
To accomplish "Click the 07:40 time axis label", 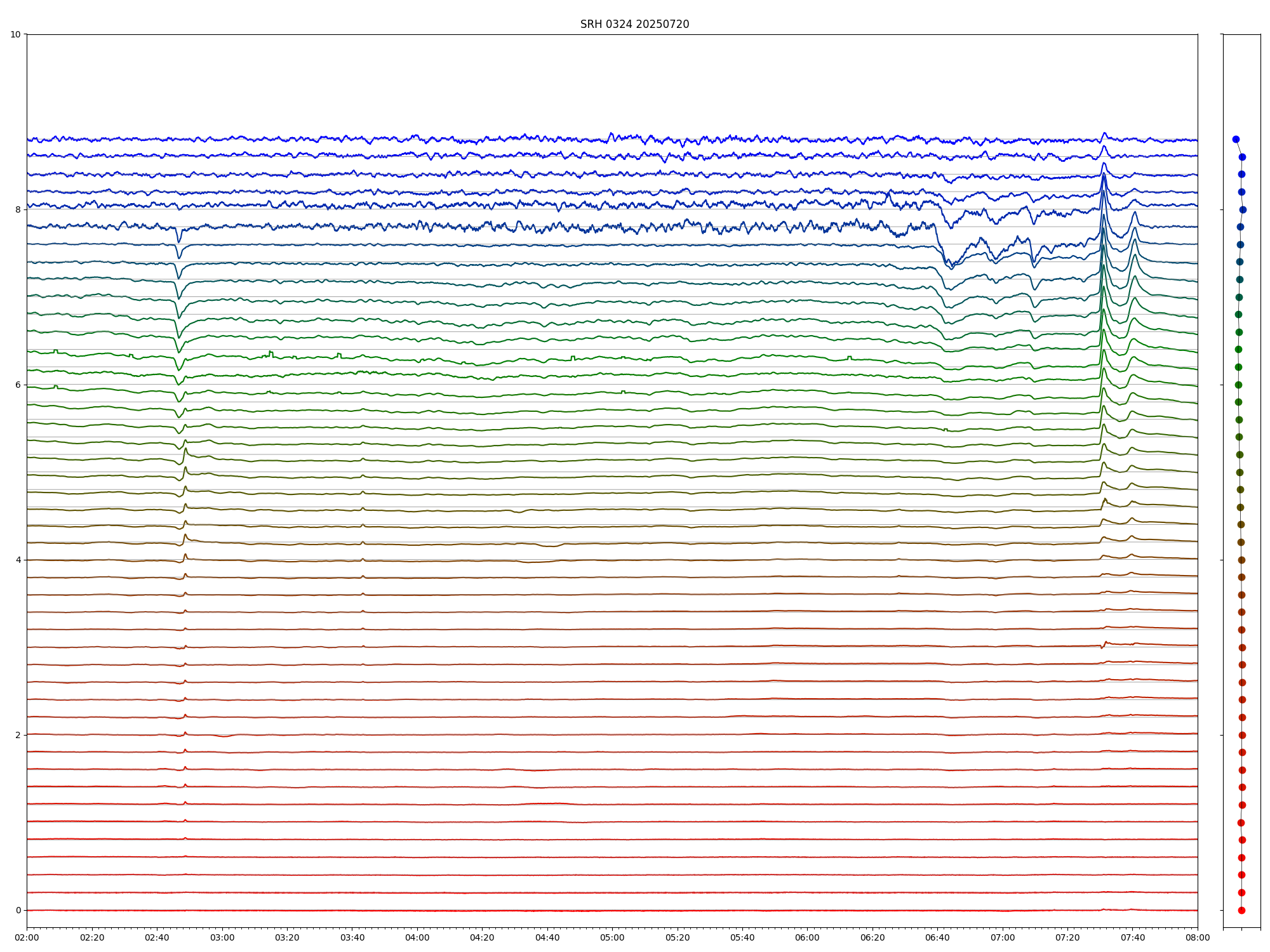I will click(1133, 937).
